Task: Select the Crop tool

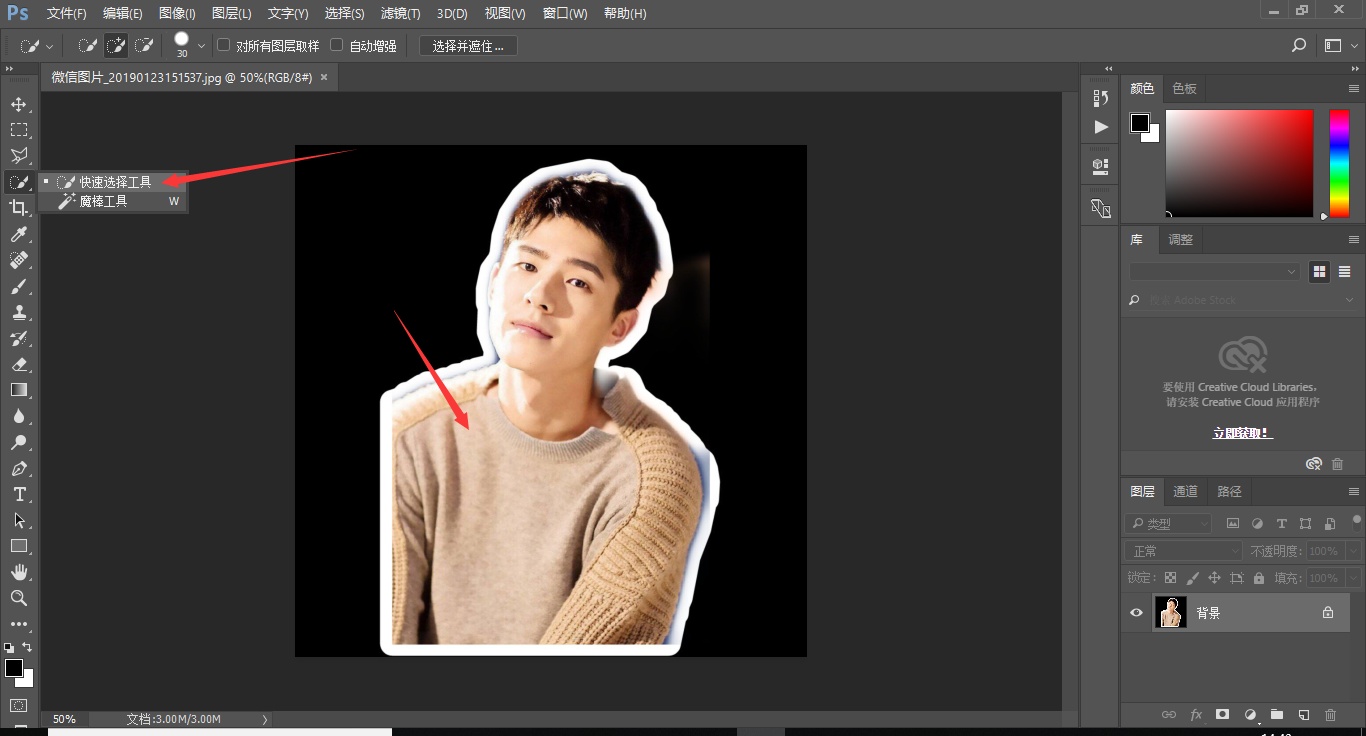Action: click(x=19, y=208)
